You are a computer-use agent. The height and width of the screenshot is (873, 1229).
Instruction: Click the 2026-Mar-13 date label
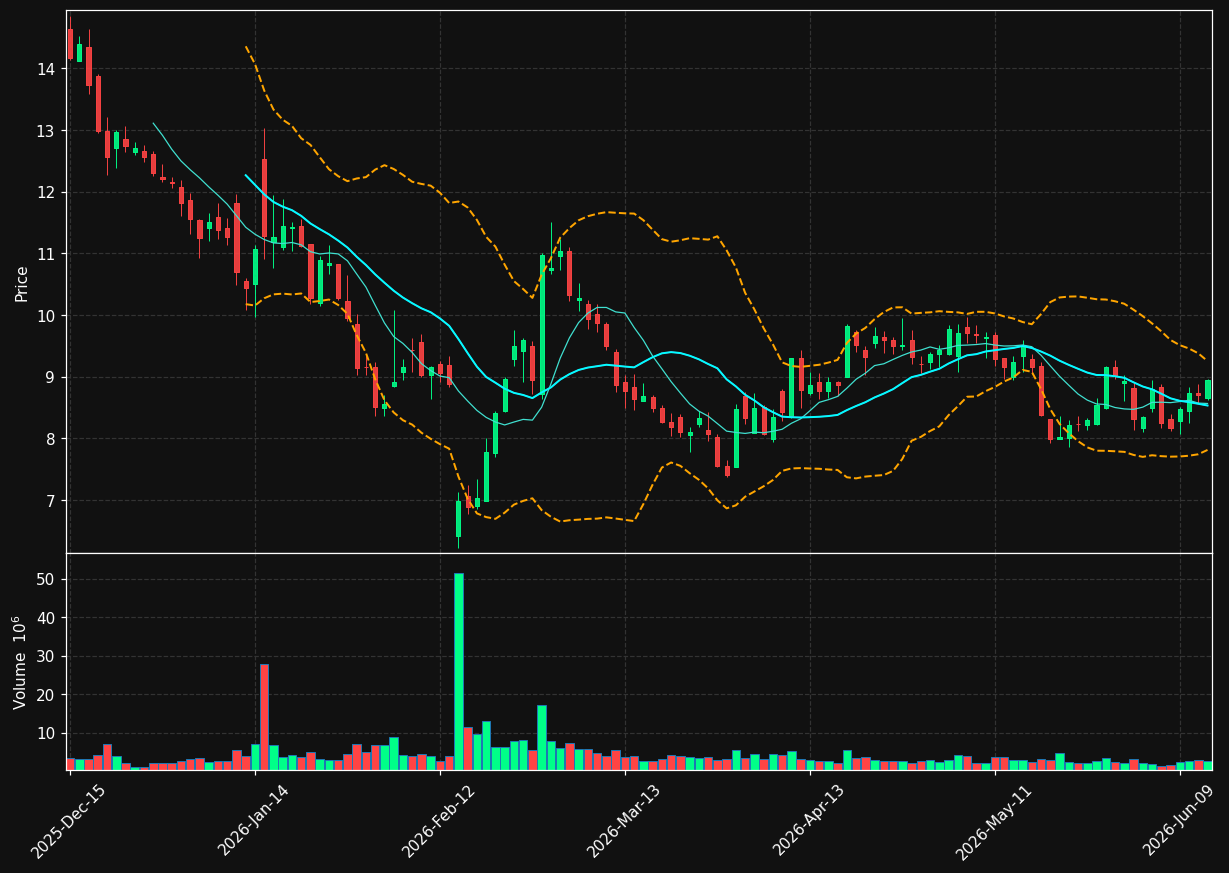pos(623,821)
